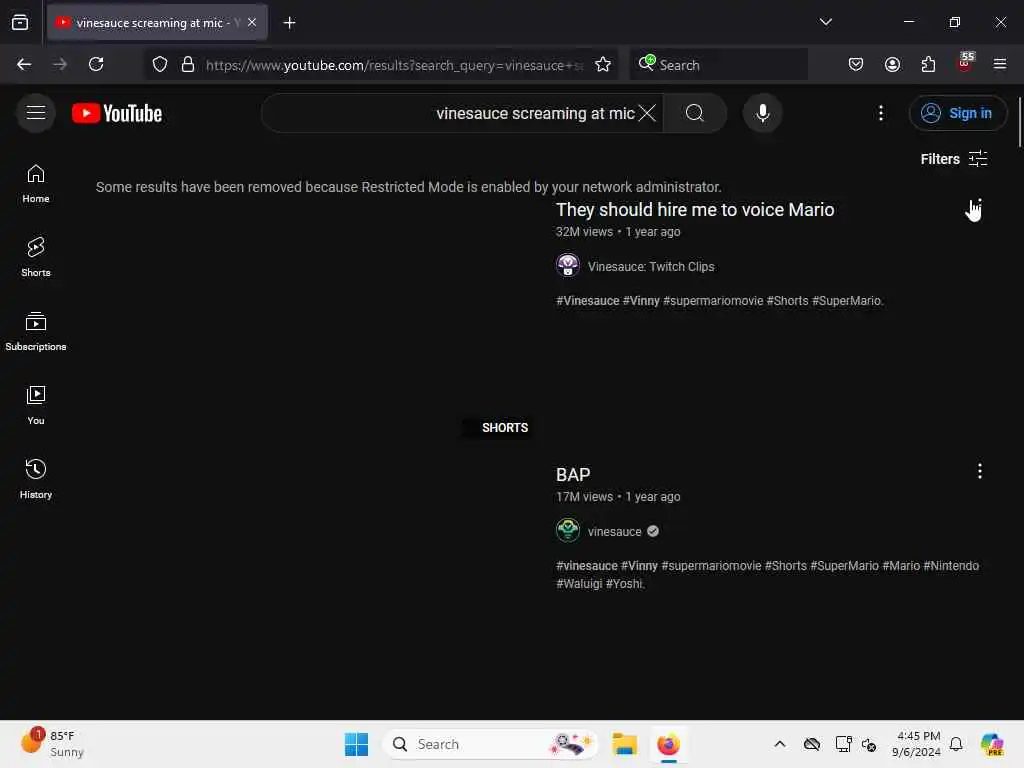This screenshot has width=1024, height=768.
Task: Open Vinesauce: Twitch Clips channel name
Action: pos(651,266)
